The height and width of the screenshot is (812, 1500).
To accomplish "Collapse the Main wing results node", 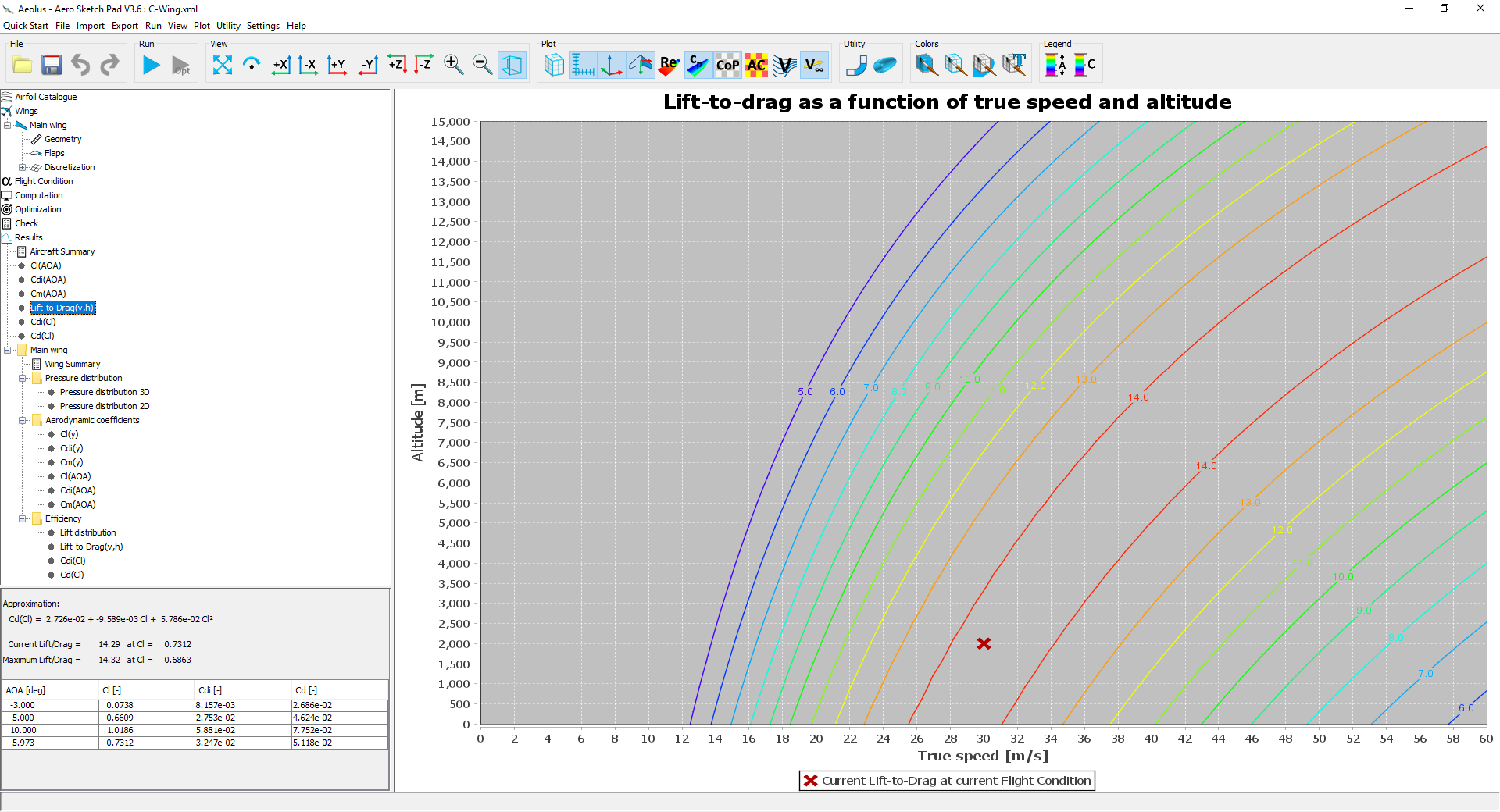I will (x=7, y=350).
